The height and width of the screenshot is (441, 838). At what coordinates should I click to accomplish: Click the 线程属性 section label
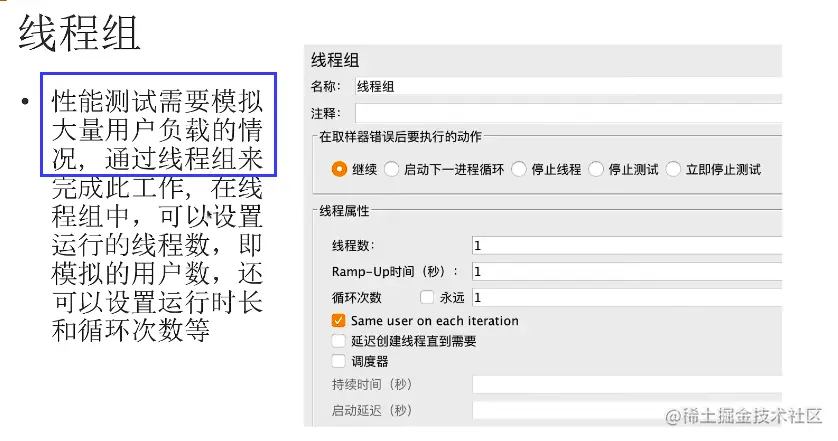click(x=344, y=211)
